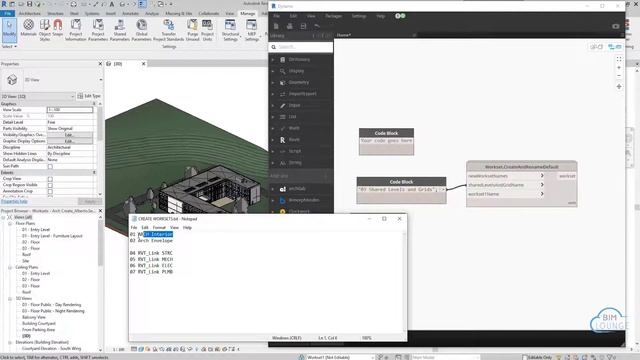Switch to the Collaborate ribbon tab
This screenshot has width=640, height=360.
209,13
